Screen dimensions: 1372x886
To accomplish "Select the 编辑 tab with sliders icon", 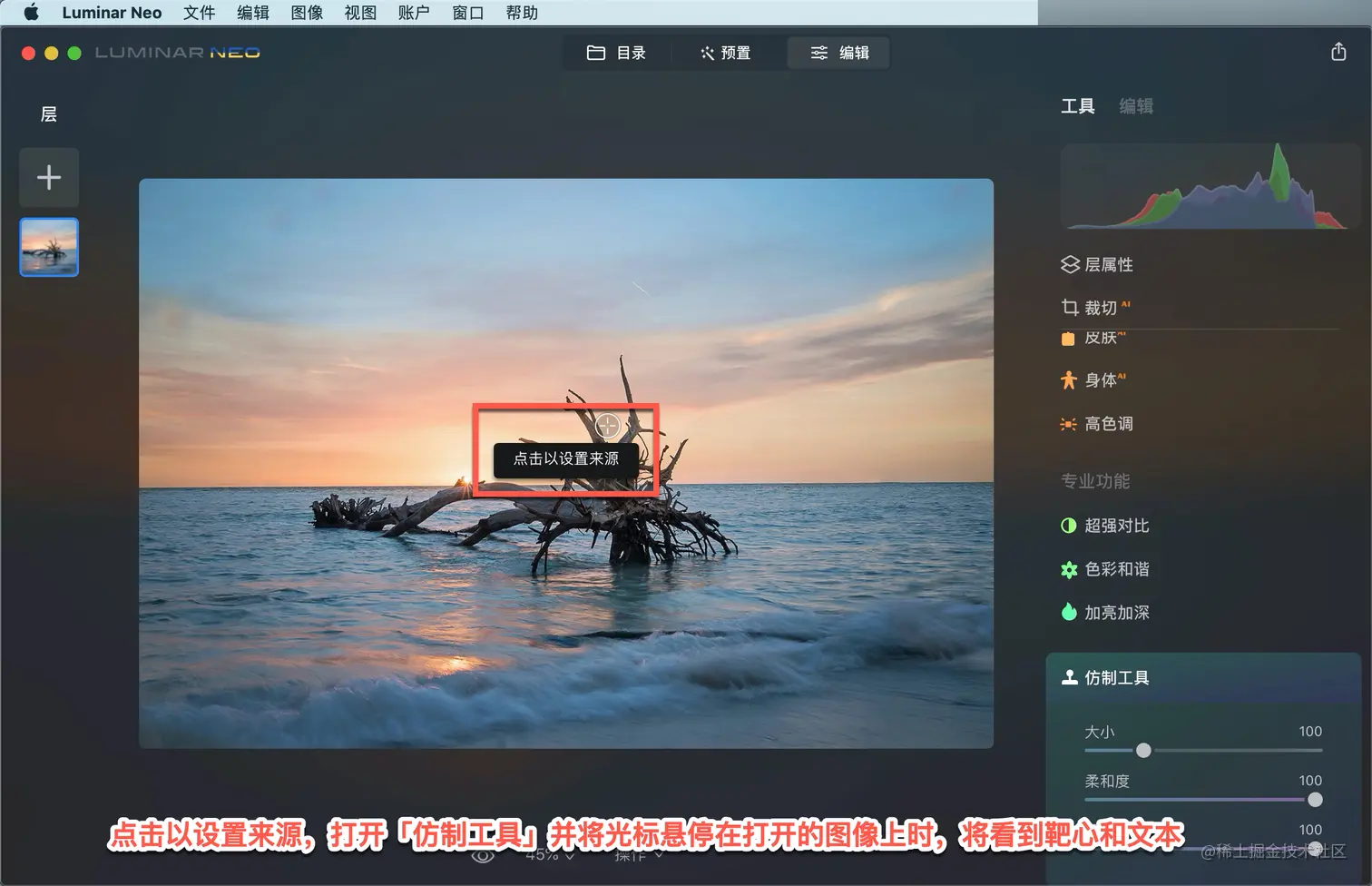I will [839, 53].
